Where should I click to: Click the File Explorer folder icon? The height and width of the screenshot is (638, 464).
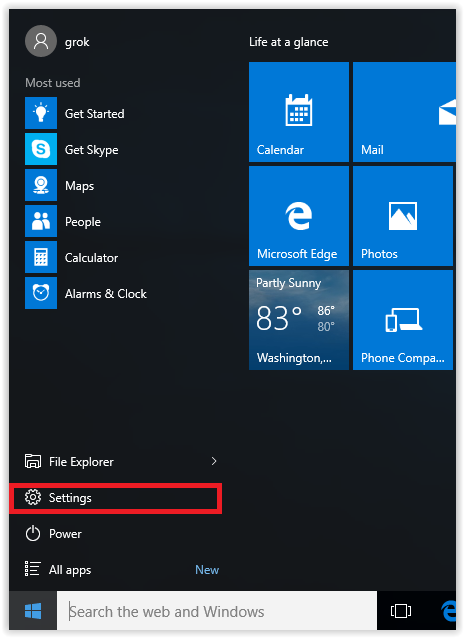(x=33, y=461)
